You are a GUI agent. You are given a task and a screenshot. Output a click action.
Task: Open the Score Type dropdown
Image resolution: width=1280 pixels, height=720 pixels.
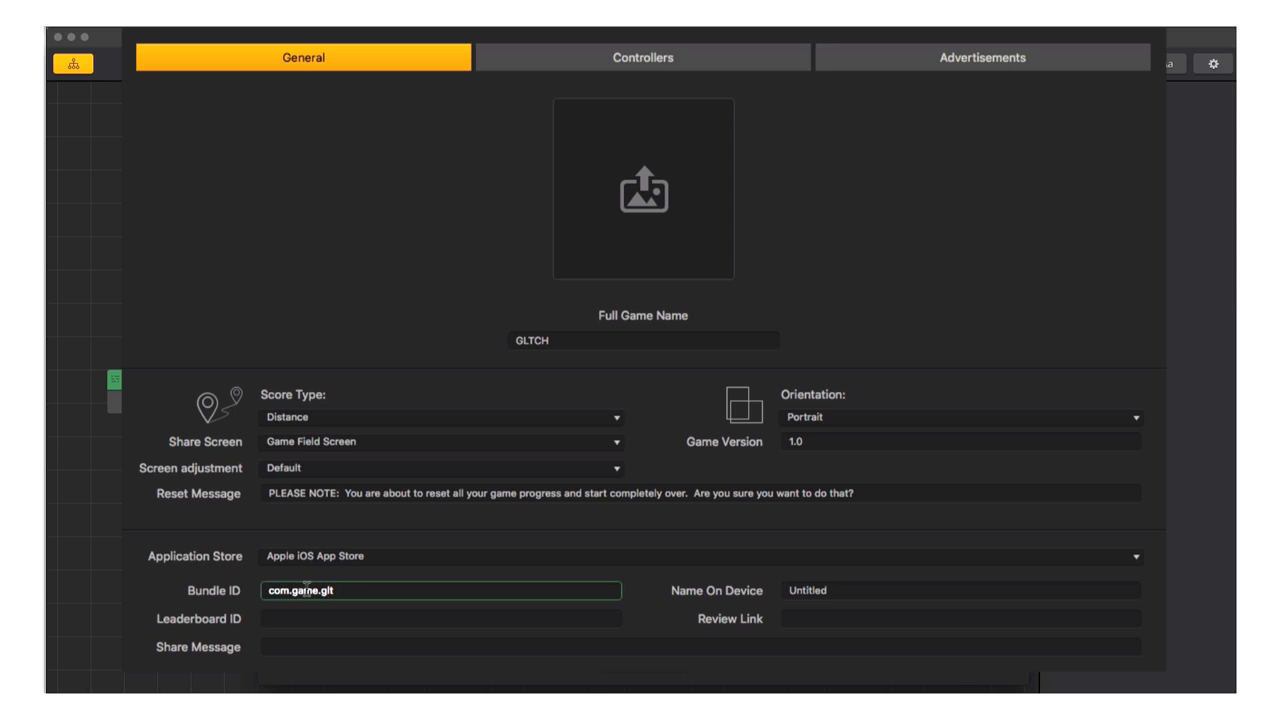[x=442, y=418]
